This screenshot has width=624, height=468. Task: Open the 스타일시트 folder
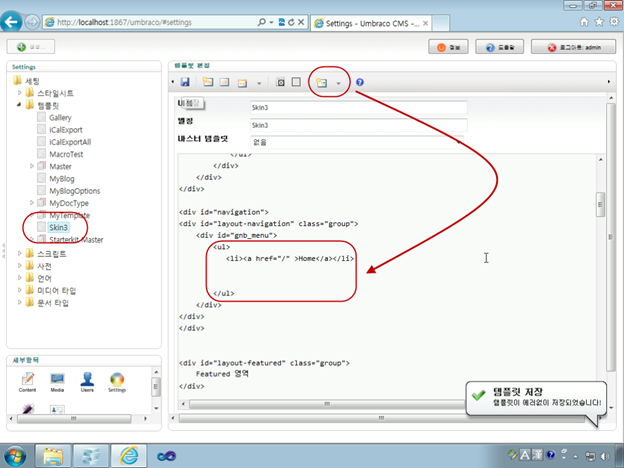[55, 93]
